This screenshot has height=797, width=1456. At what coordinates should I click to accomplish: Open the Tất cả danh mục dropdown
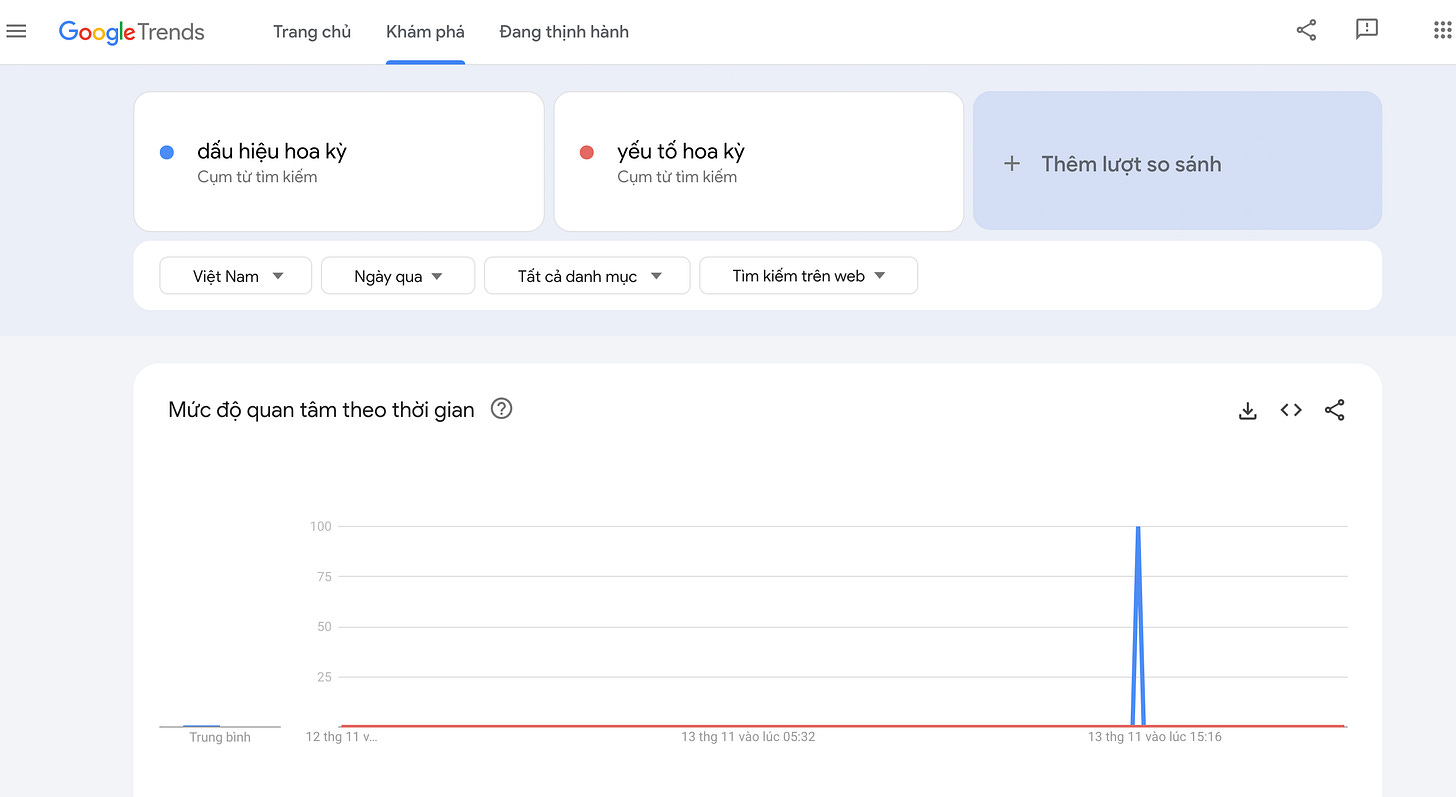[x=587, y=276]
